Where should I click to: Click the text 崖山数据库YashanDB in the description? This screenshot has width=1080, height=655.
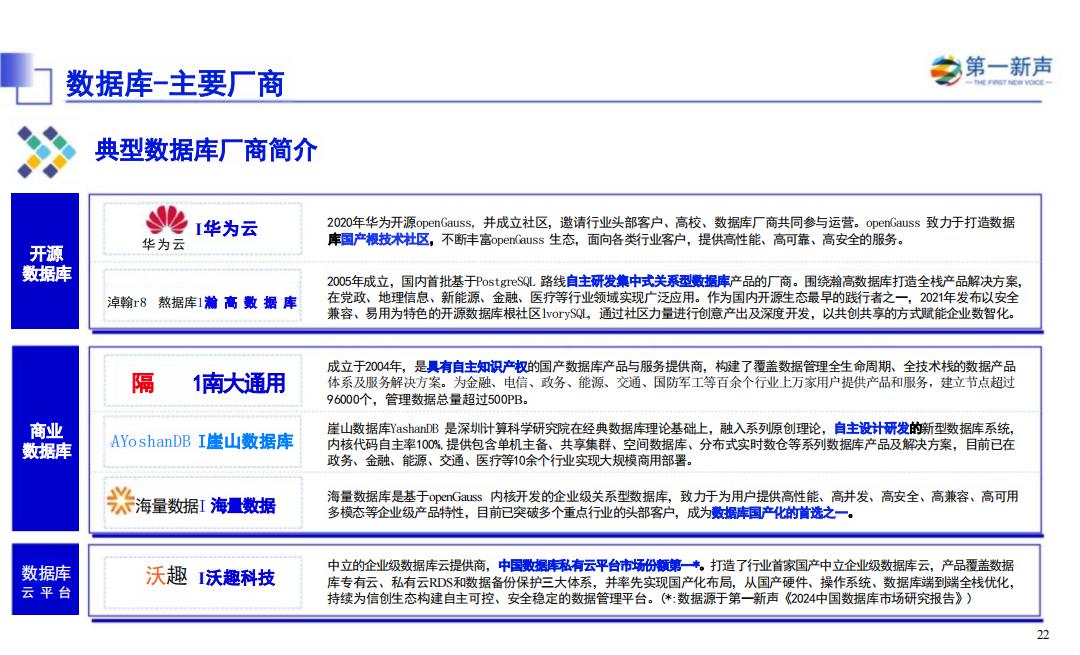click(x=382, y=428)
